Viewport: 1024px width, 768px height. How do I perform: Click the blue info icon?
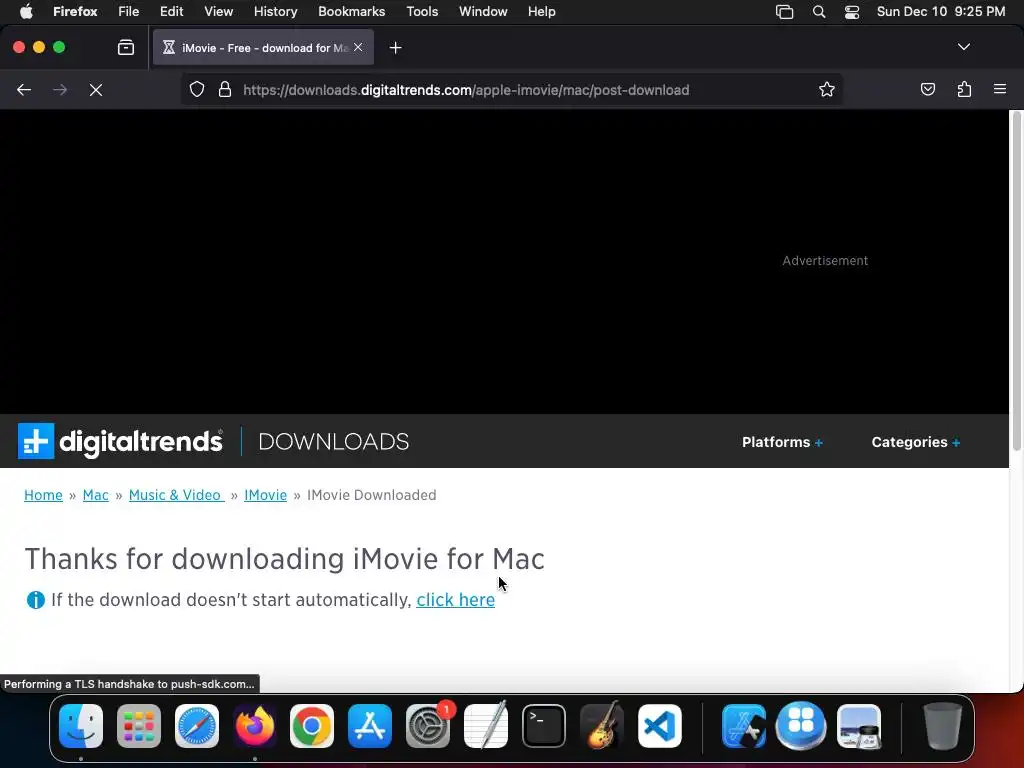coord(35,600)
